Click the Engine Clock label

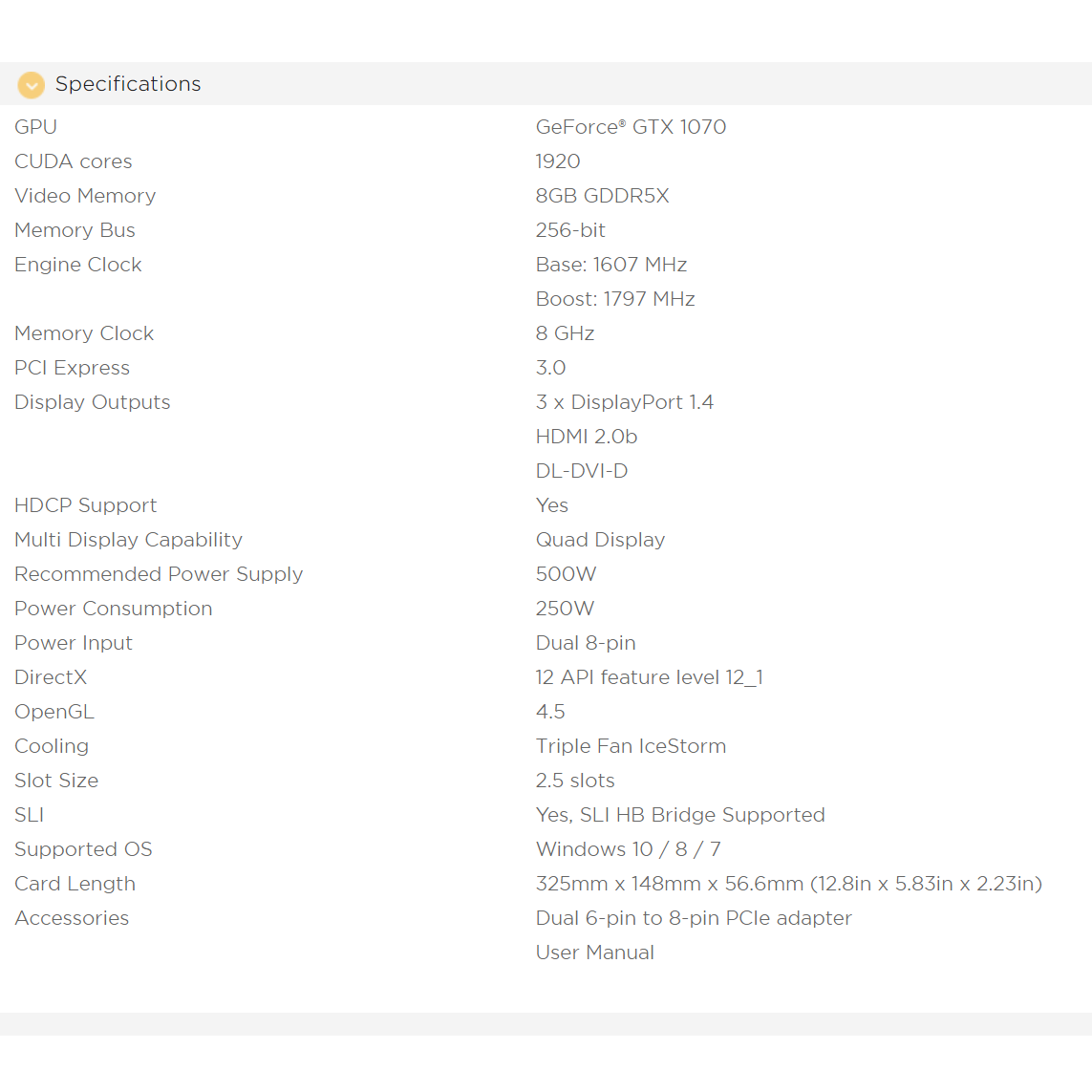tap(78, 265)
